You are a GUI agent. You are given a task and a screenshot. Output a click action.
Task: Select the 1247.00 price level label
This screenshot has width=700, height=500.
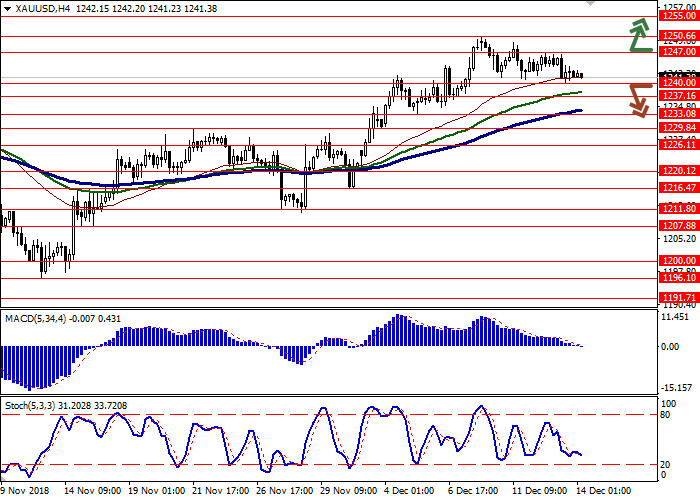(678, 51)
